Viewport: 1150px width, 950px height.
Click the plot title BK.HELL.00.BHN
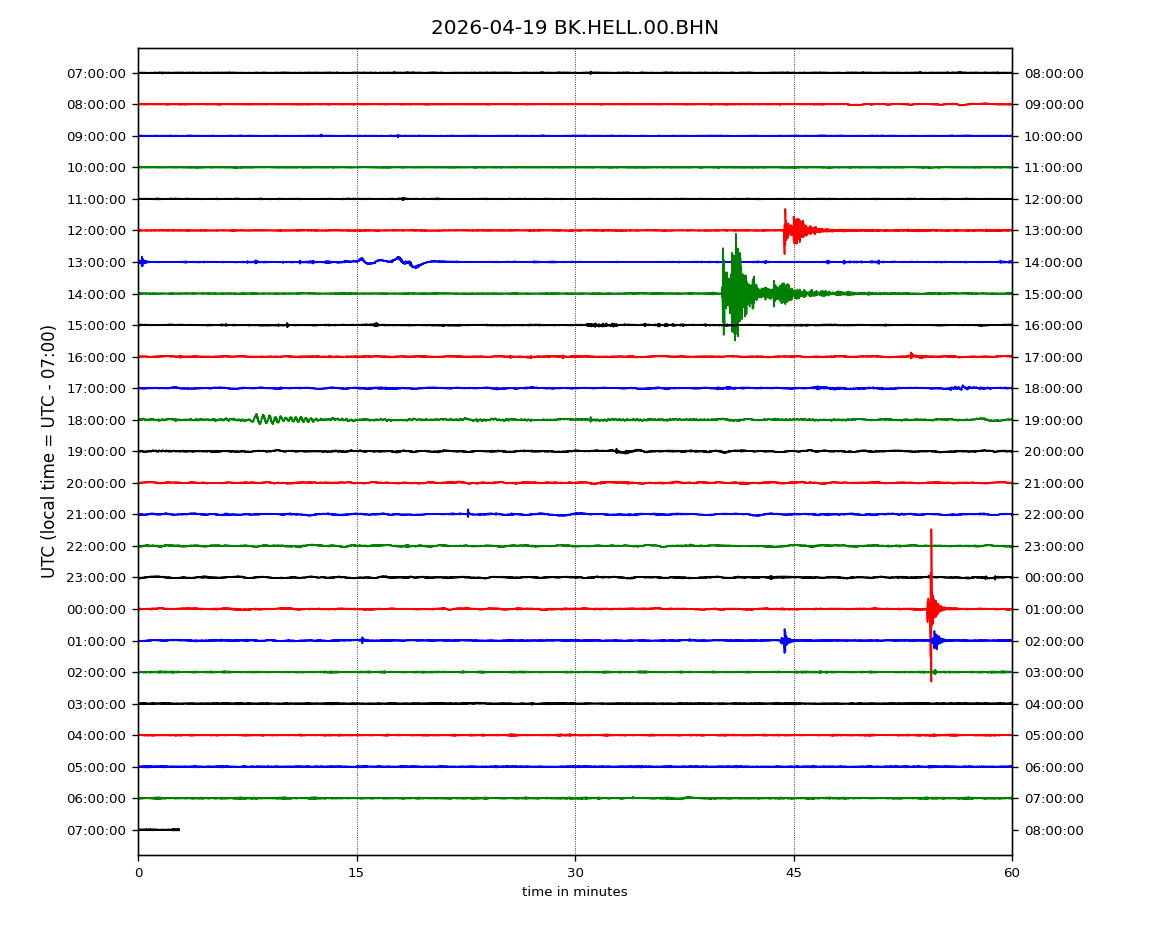tap(574, 28)
